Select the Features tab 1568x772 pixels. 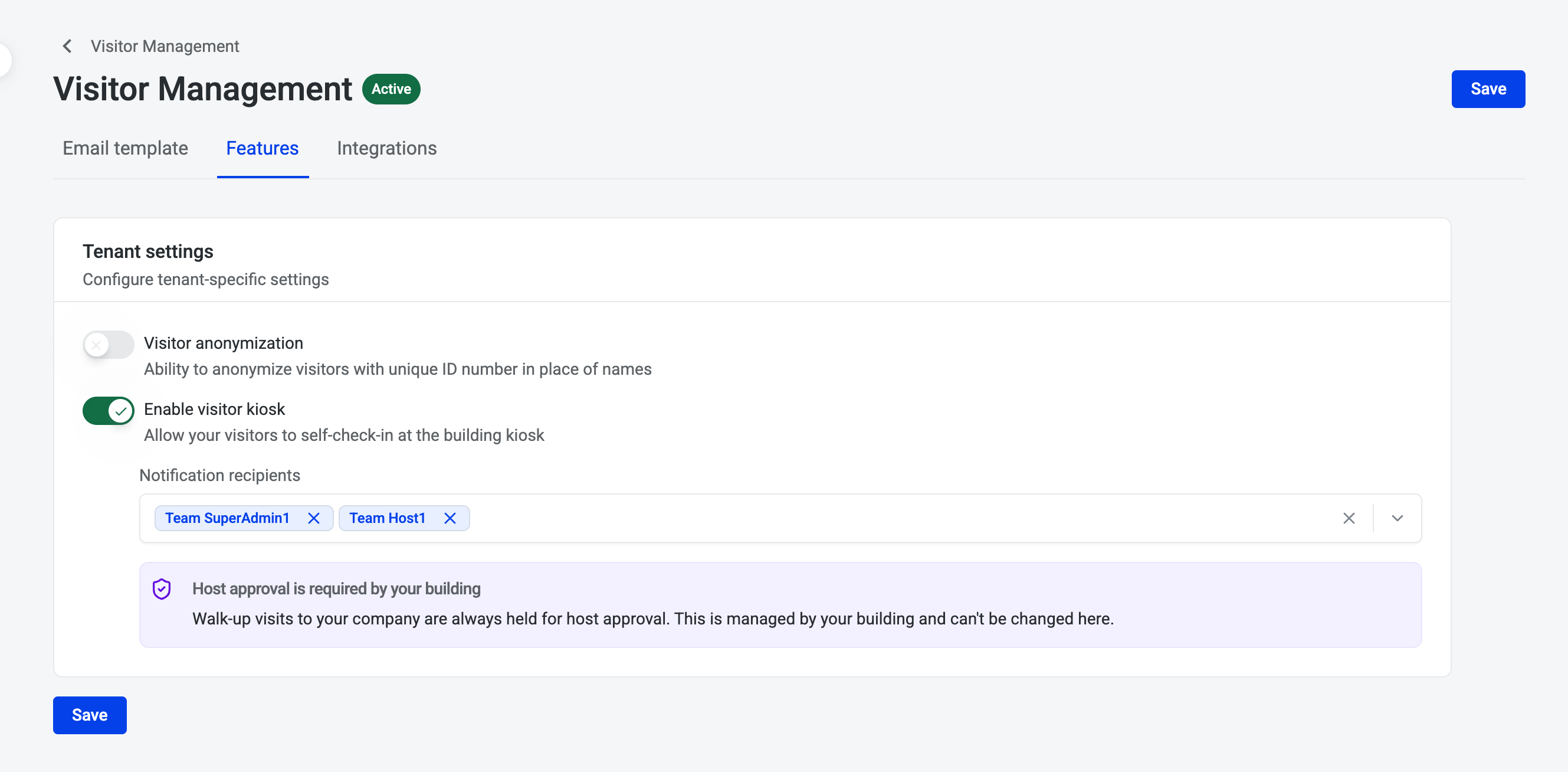(263, 148)
